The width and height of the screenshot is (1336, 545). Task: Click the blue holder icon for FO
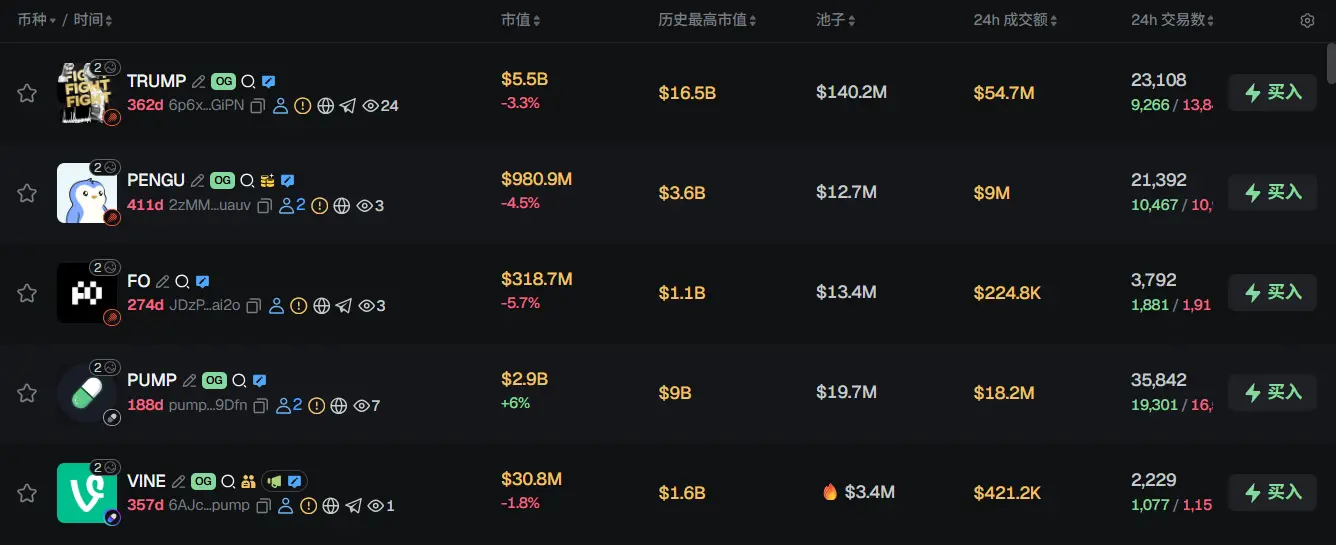(277, 306)
